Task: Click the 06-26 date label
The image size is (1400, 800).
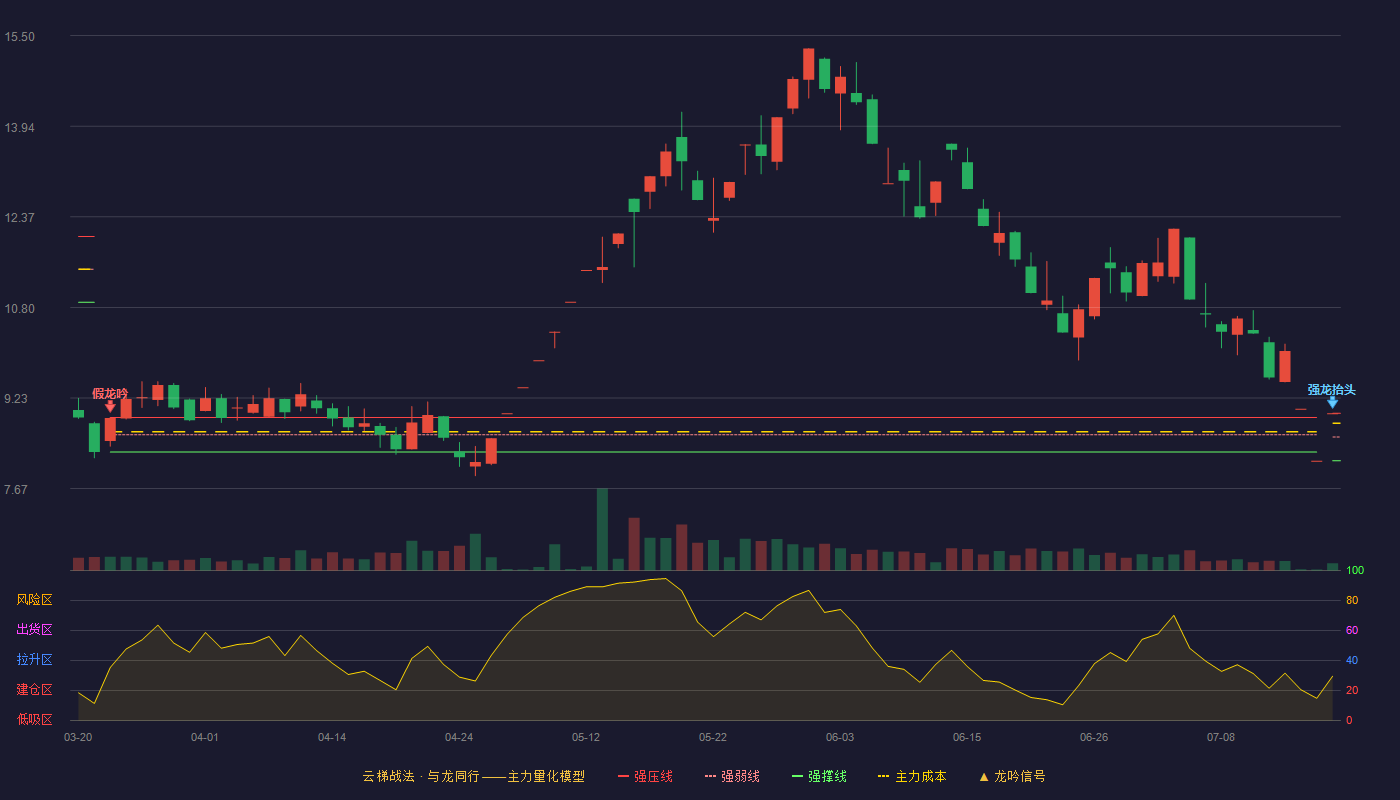Action: coord(1094,737)
